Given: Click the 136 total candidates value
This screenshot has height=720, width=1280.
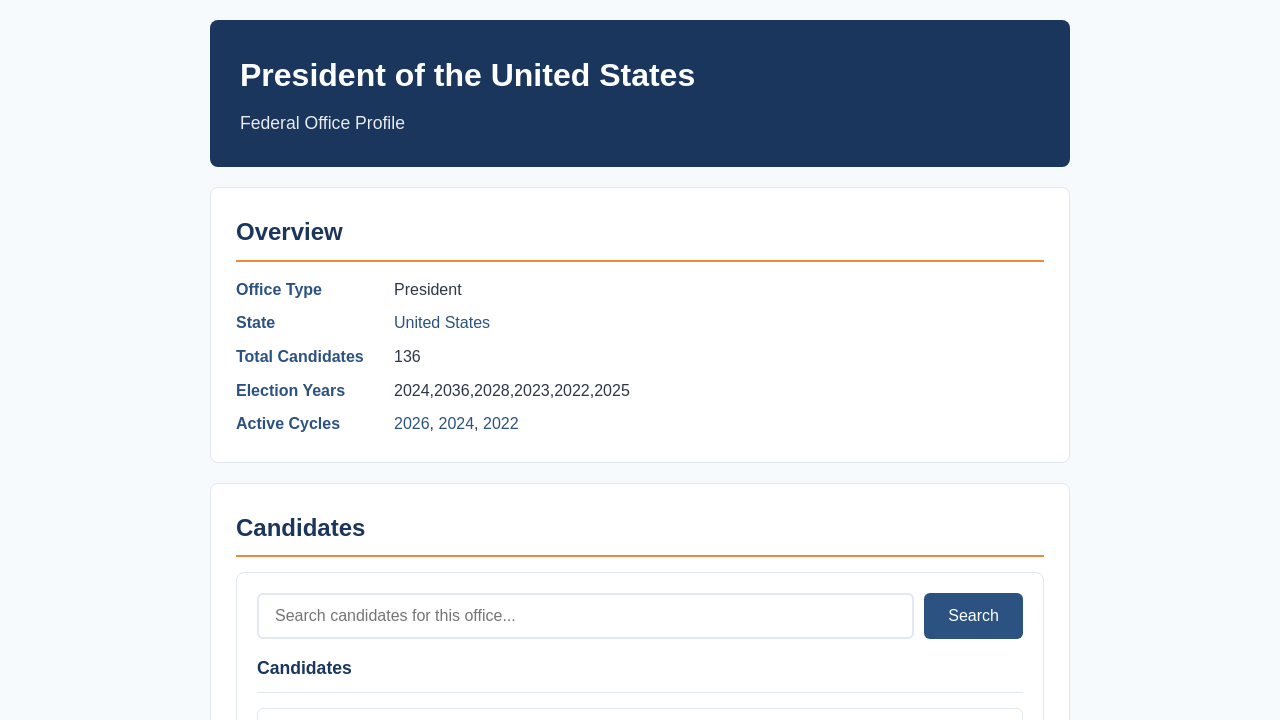Looking at the screenshot, I should coord(407,357).
